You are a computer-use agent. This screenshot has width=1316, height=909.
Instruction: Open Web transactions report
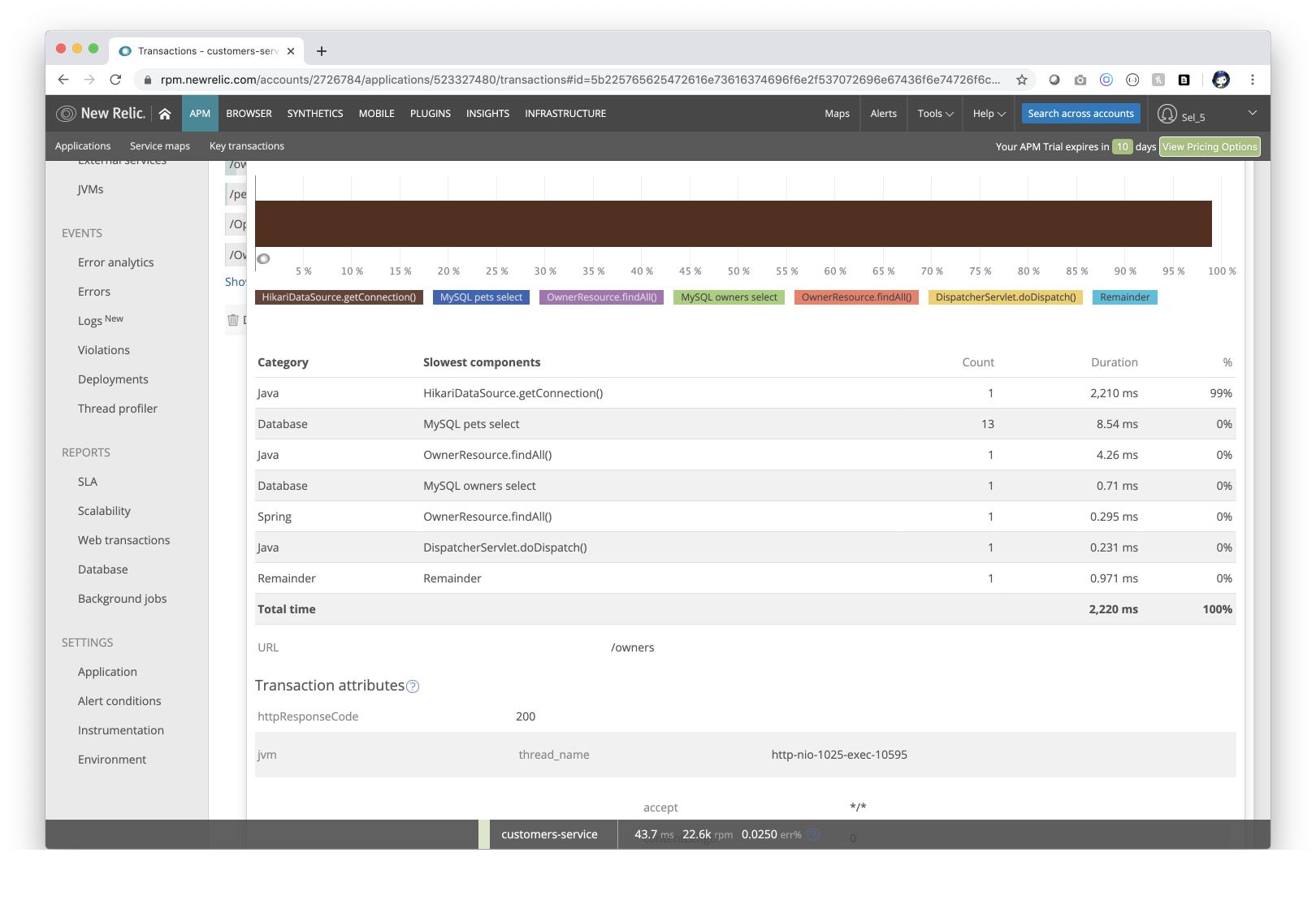(x=123, y=540)
